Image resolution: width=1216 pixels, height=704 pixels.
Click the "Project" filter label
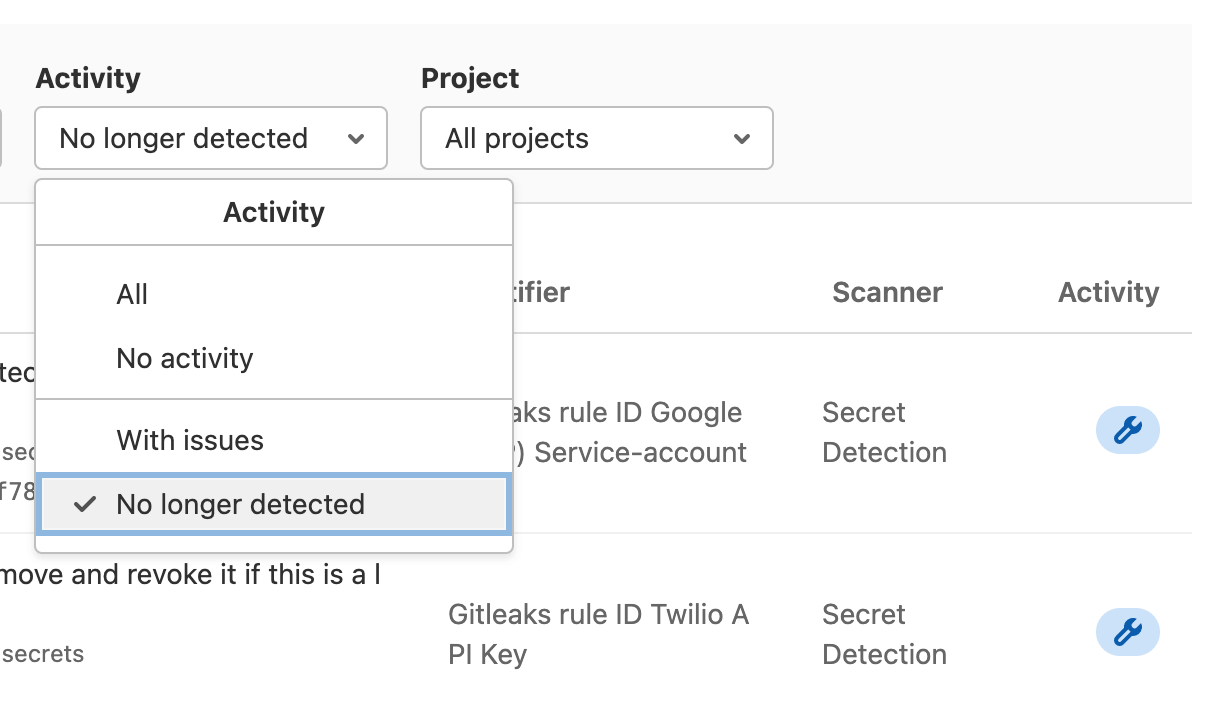pos(469,77)
